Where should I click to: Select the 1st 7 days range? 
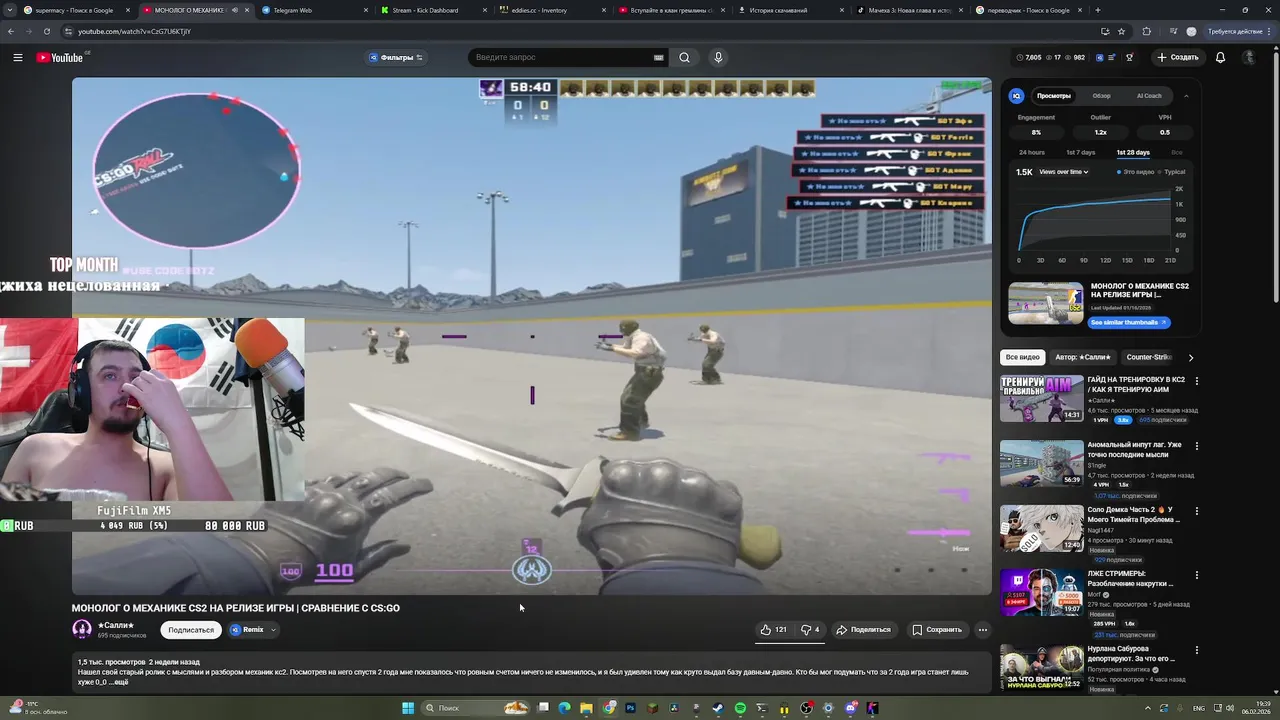1080,152
